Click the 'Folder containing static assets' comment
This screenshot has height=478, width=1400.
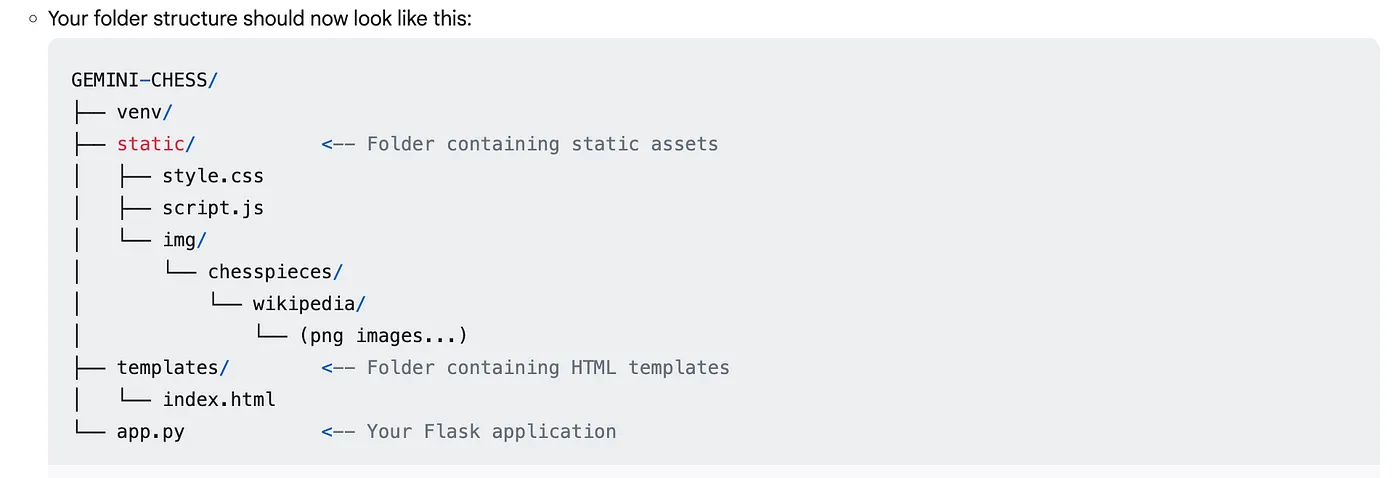[543, 144]
